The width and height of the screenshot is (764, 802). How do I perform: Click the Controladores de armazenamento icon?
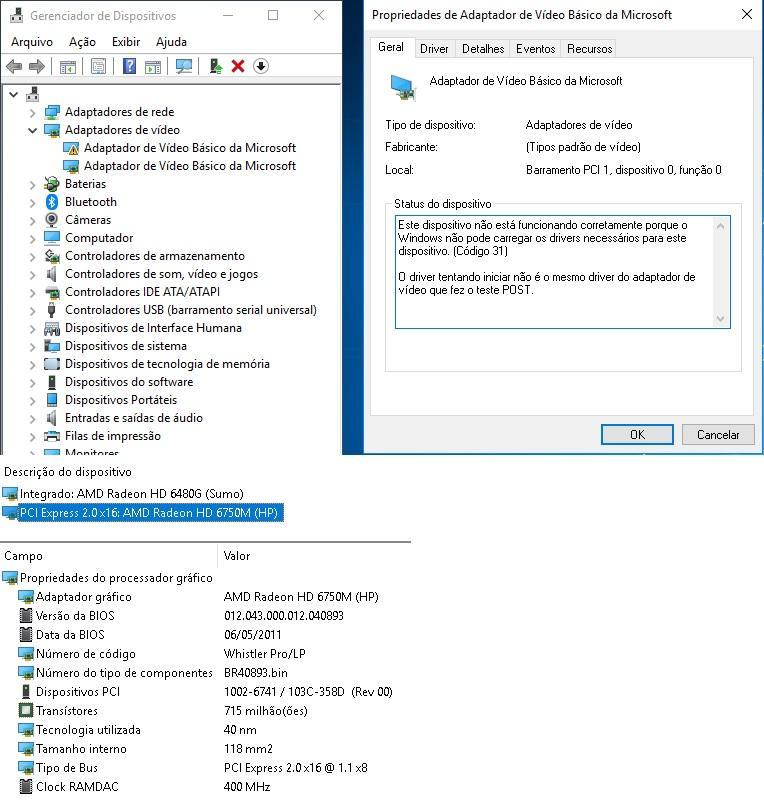52,256
